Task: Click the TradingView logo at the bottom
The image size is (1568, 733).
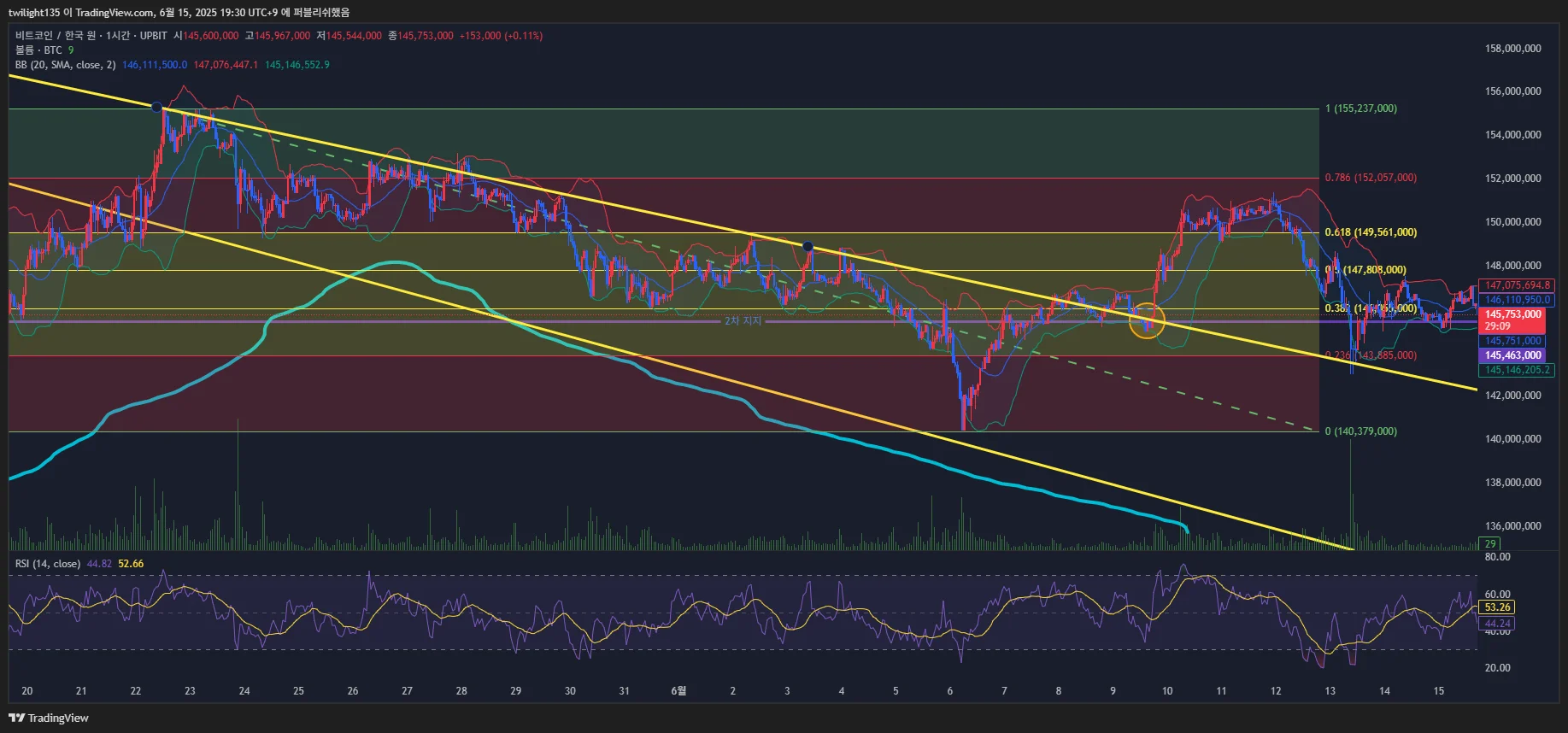Action: tap(49, 718)
